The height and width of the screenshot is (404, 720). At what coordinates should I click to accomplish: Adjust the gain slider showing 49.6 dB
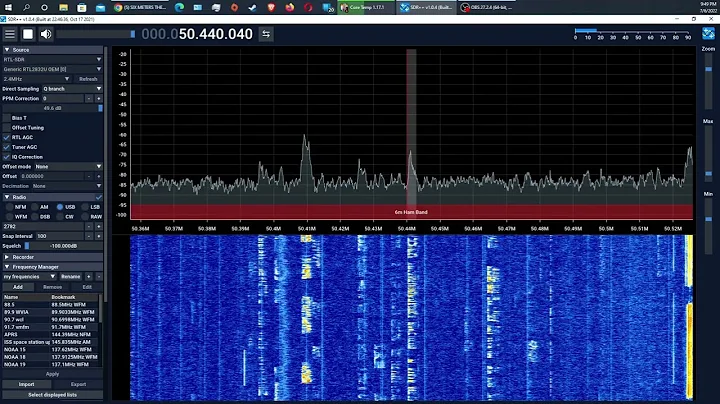pyautogui.click(x=52, y=108)
